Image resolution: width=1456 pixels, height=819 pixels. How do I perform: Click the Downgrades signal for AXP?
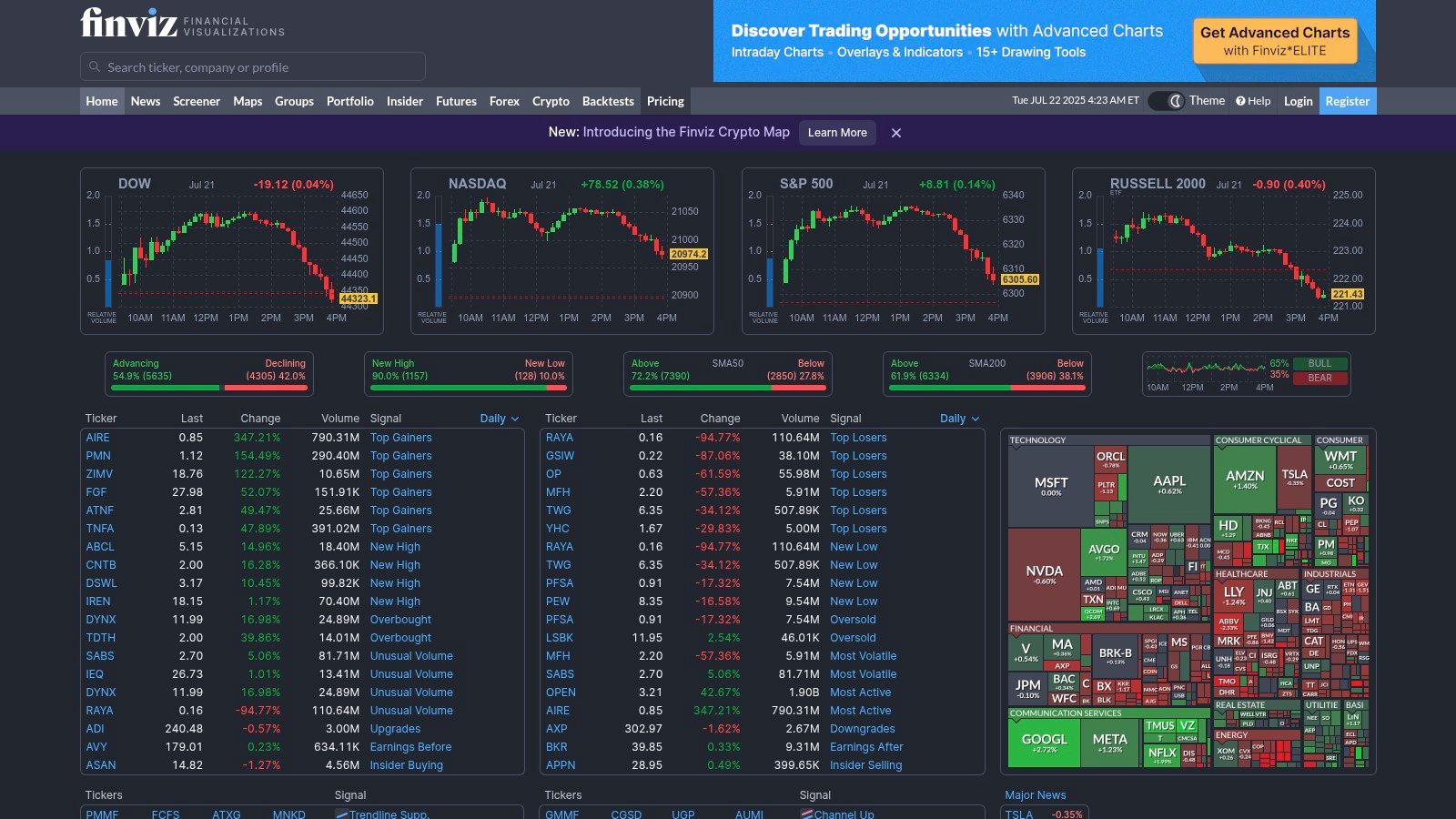[863, 729]
